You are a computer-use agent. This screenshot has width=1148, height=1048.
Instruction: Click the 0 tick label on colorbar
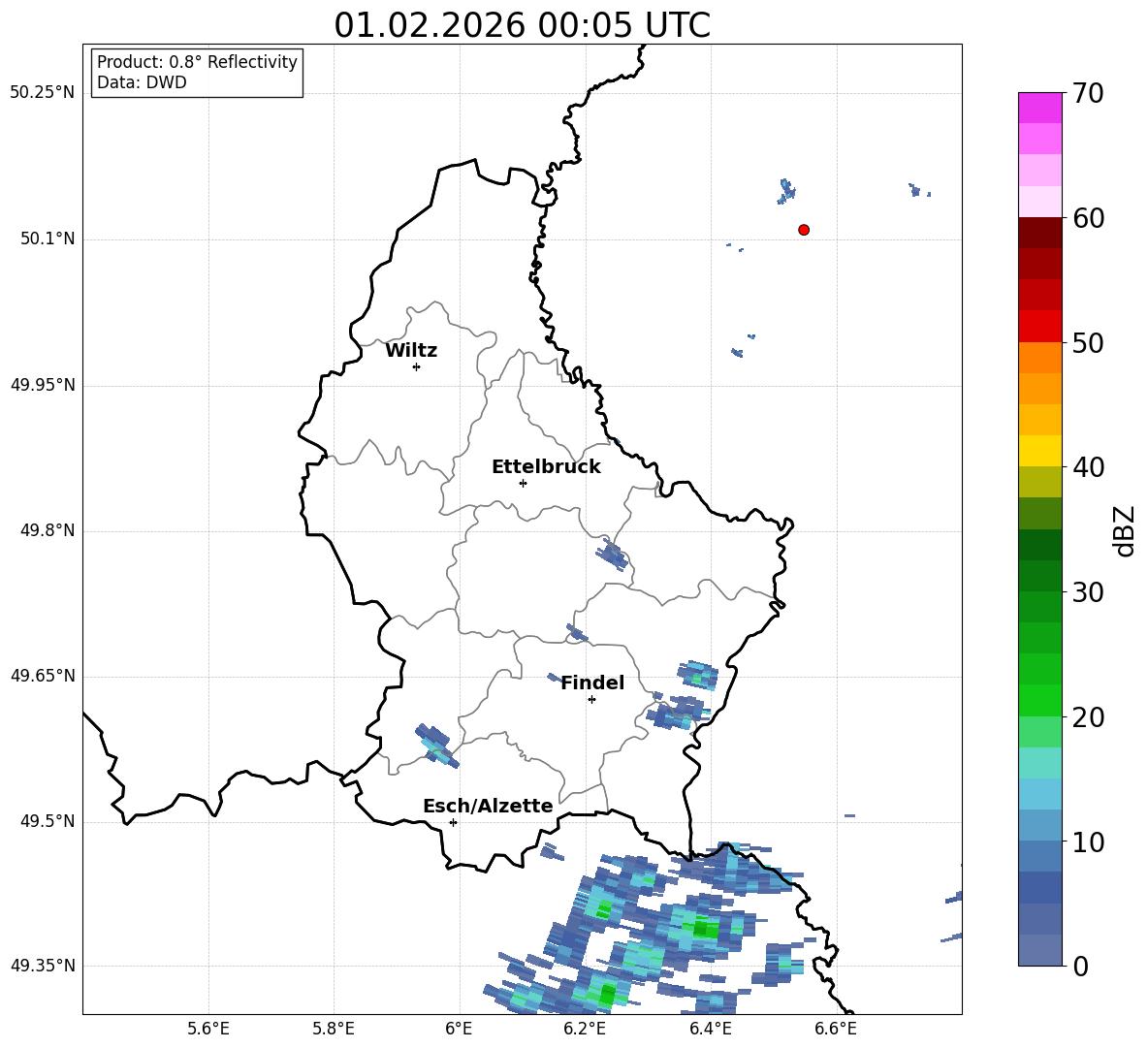pos(1080,966)
